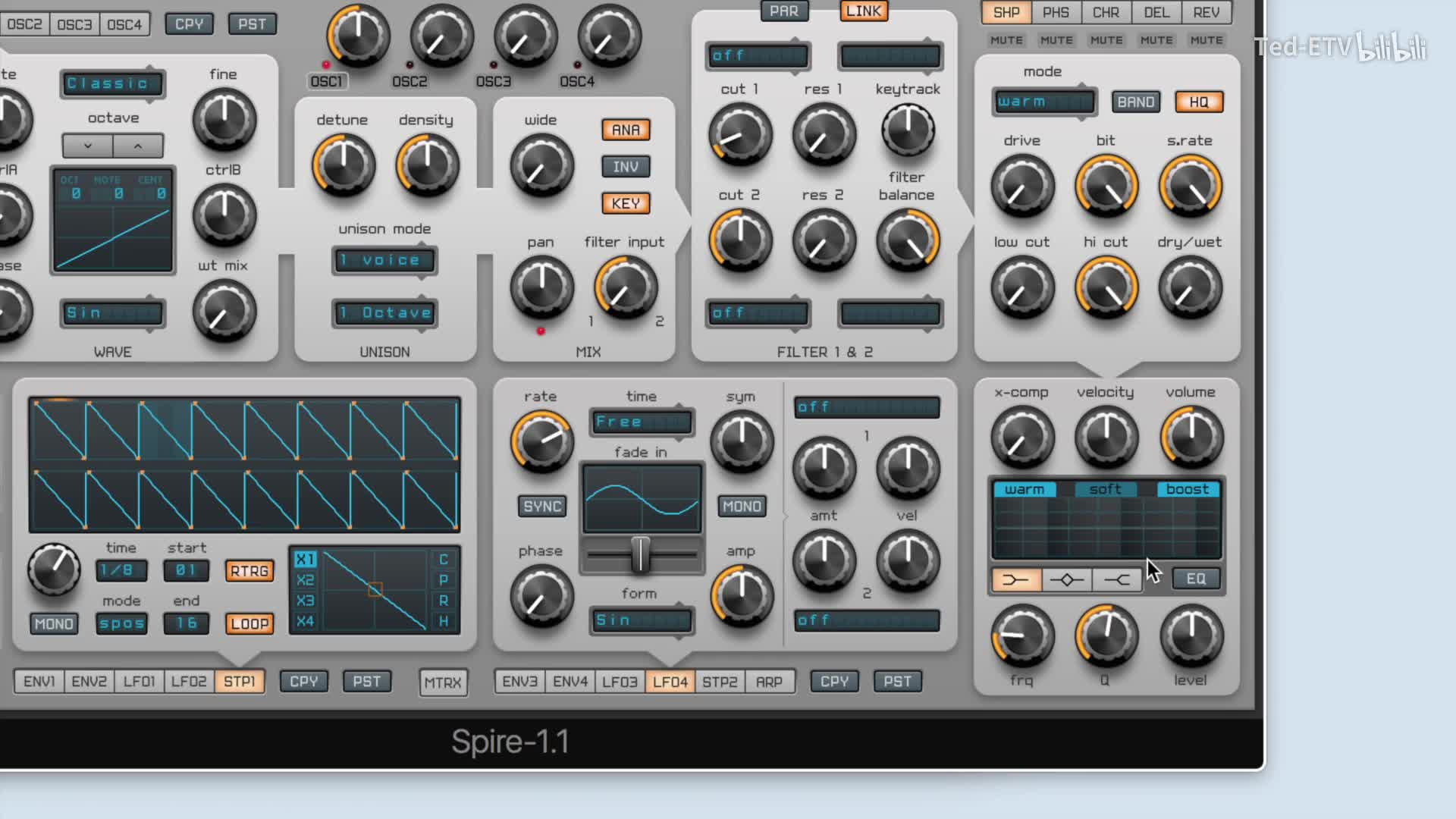1456x819 pixels.
Task: Select the high-shelf EQ band shape icon
Action: point(1116,580)
